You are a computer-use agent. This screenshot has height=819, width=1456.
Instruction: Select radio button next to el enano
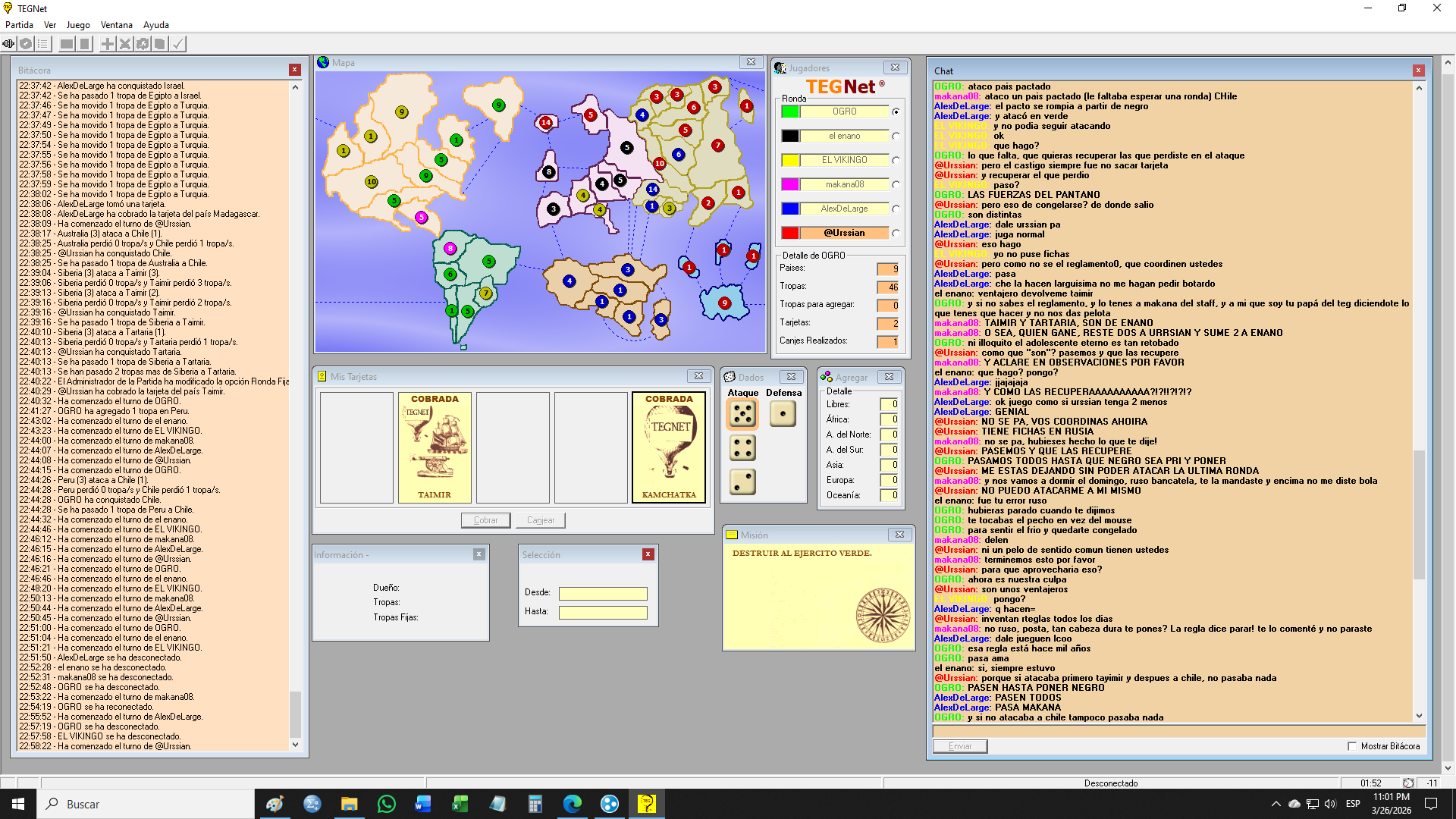click(896, 136)
